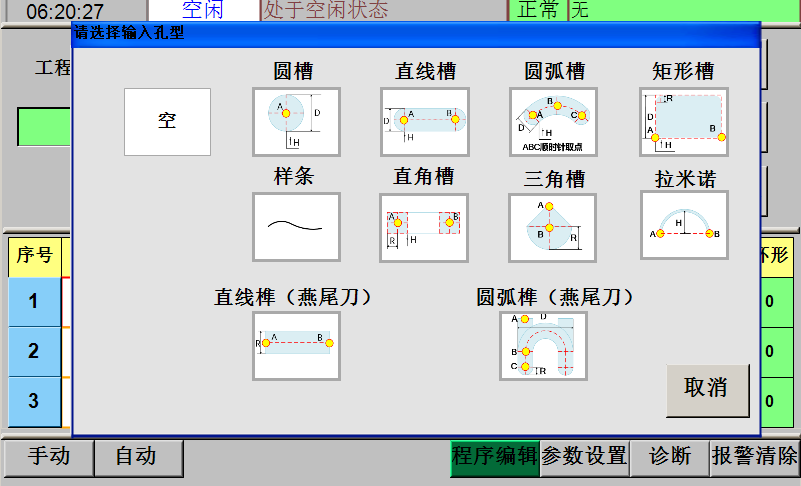
Task: Open the 参数设置 parameter settings tab
Action: coord(584,457)
